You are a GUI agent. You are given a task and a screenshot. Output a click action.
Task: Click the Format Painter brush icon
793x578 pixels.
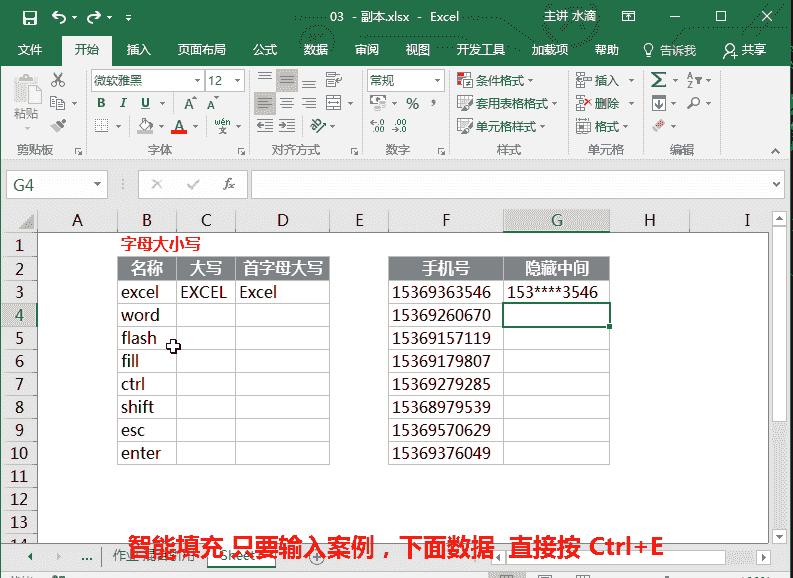(x=58, y=126)
